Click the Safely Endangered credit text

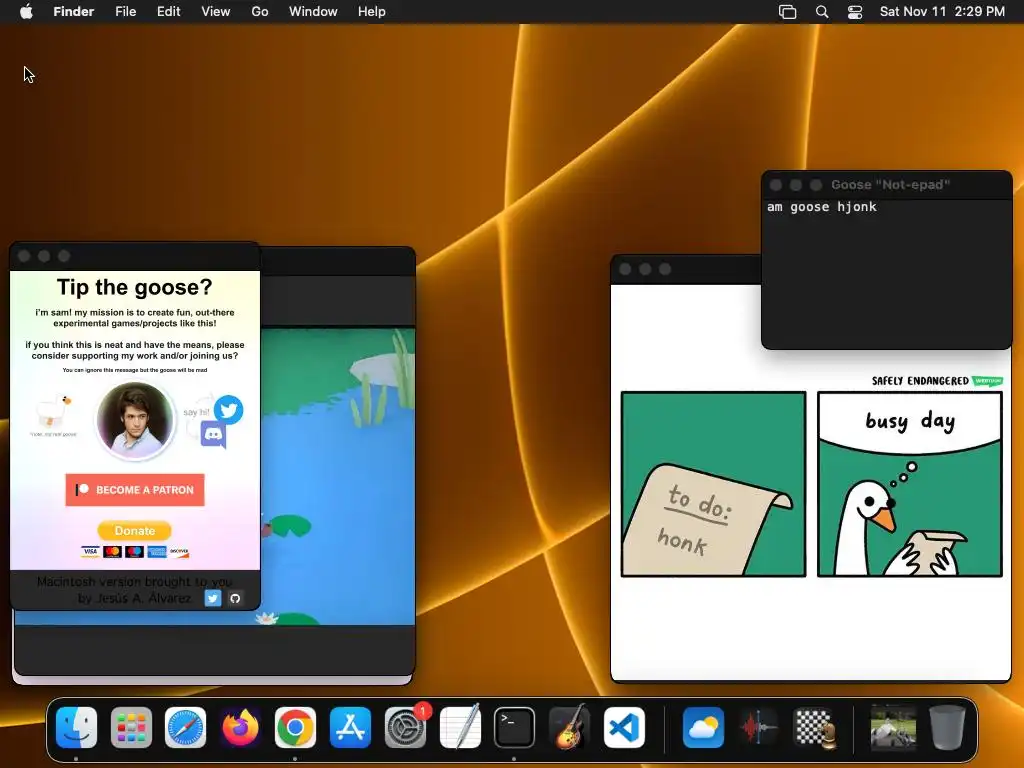[x=920, y=381]
